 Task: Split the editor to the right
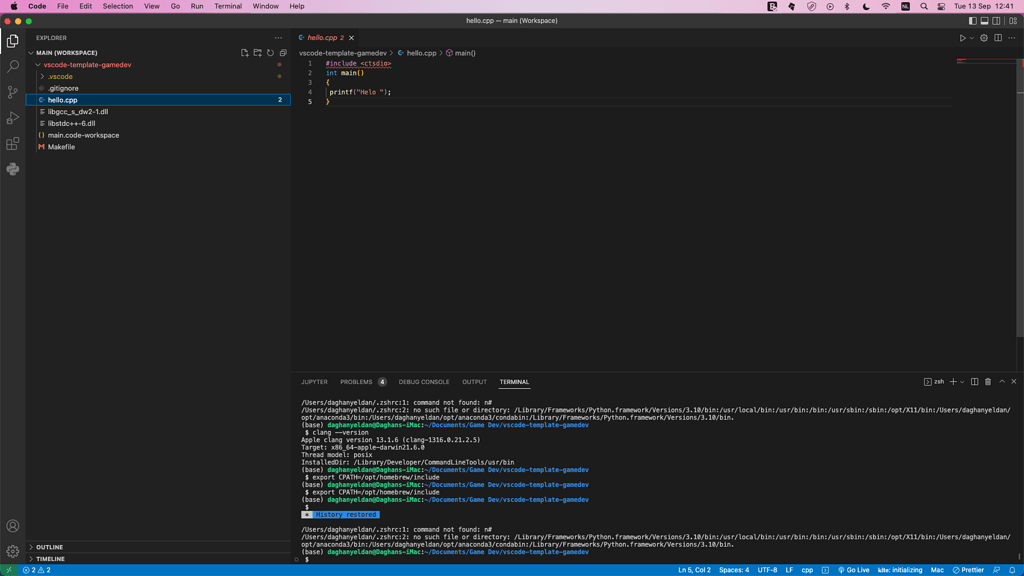pyautogui.click(x=998, y=38)
